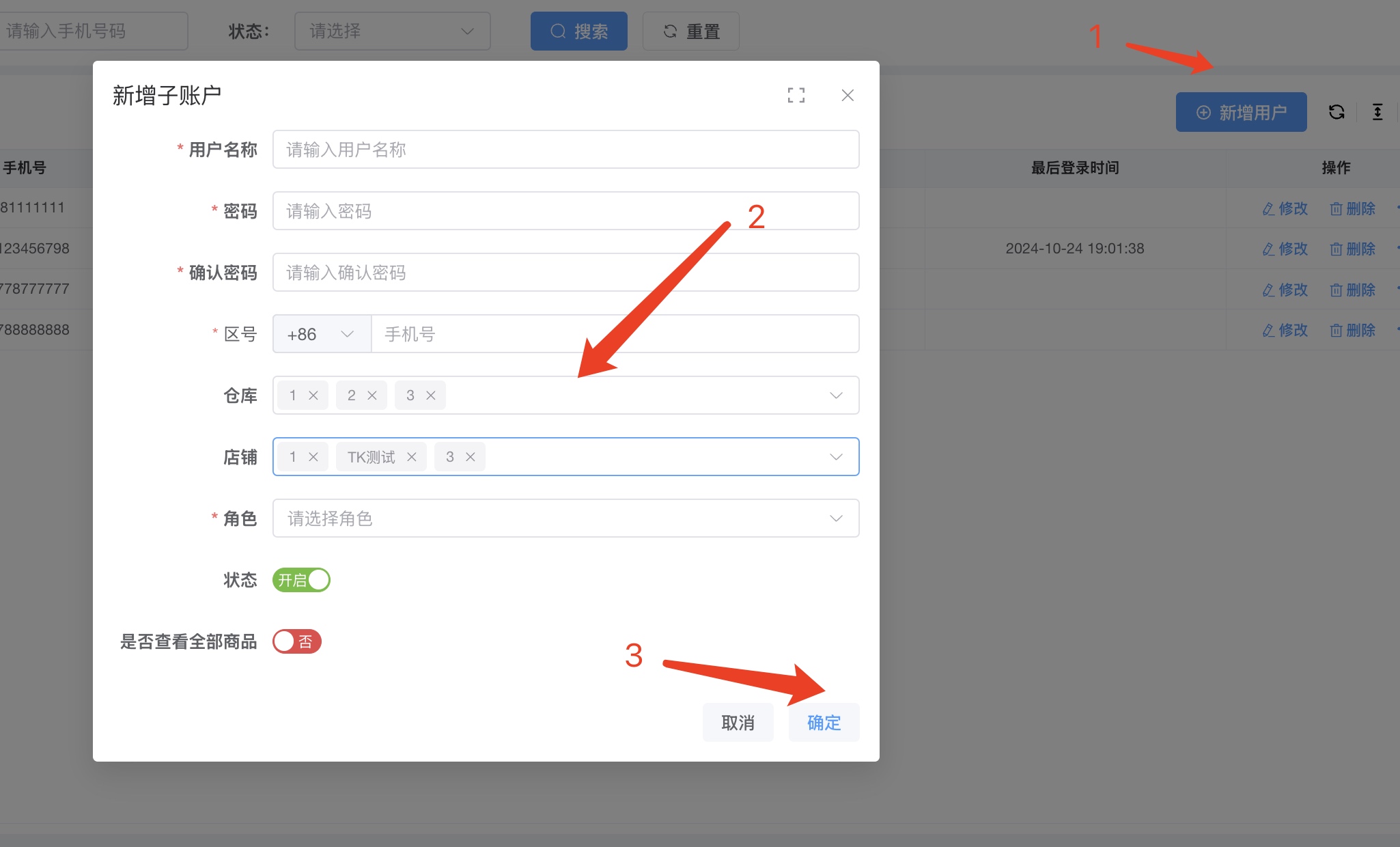Click the reset arrows icon in 重置 button
The height and width of the screenshot is (847, 1400).
[670, 31]
